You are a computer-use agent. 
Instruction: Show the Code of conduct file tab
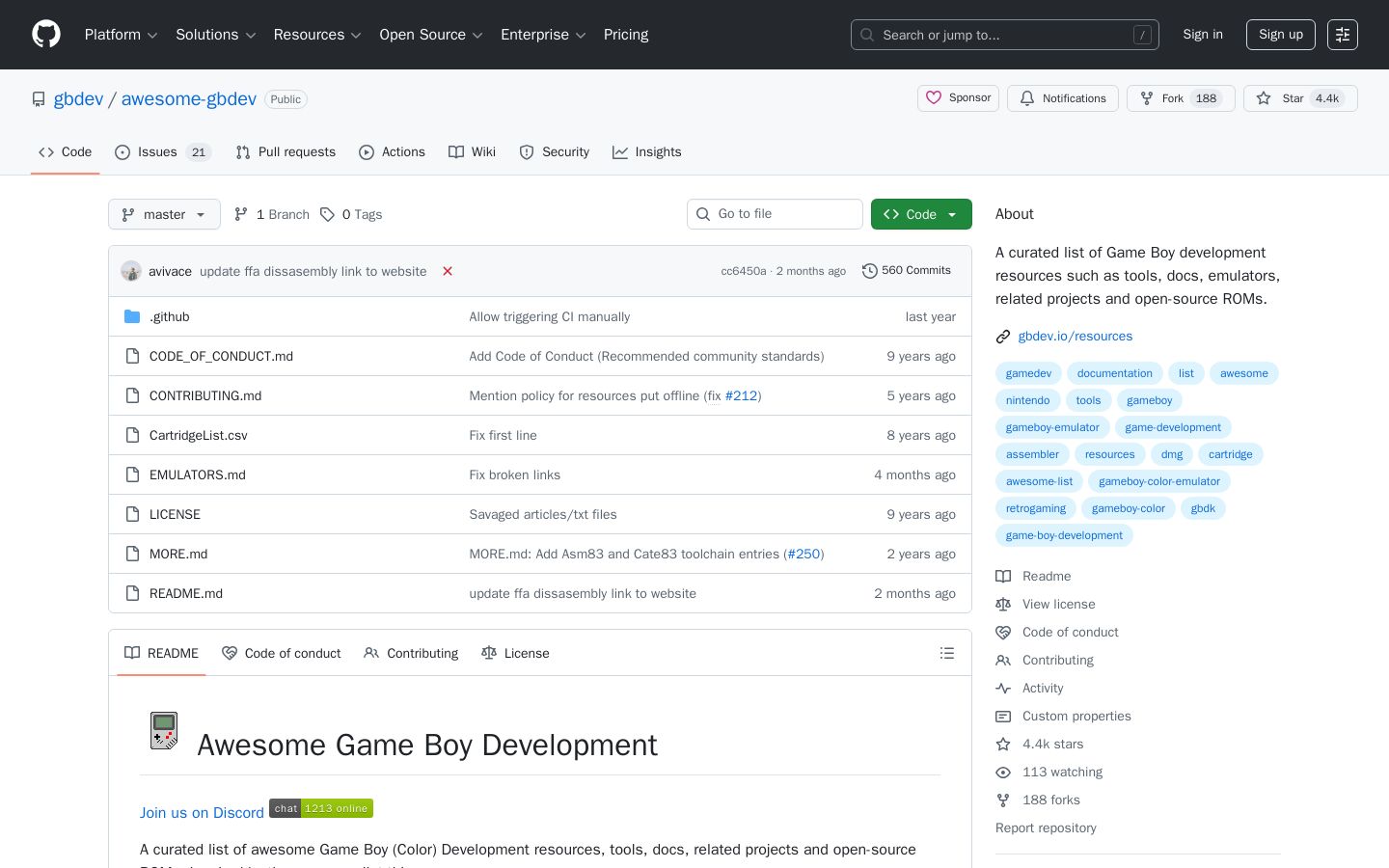pos(281,653)
